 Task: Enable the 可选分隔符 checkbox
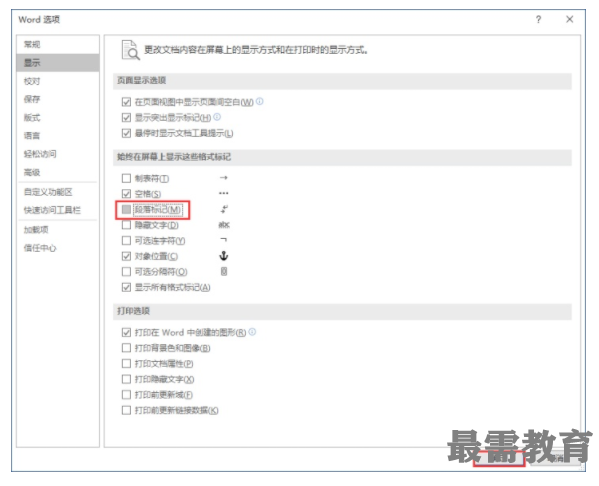pos(126,272)
